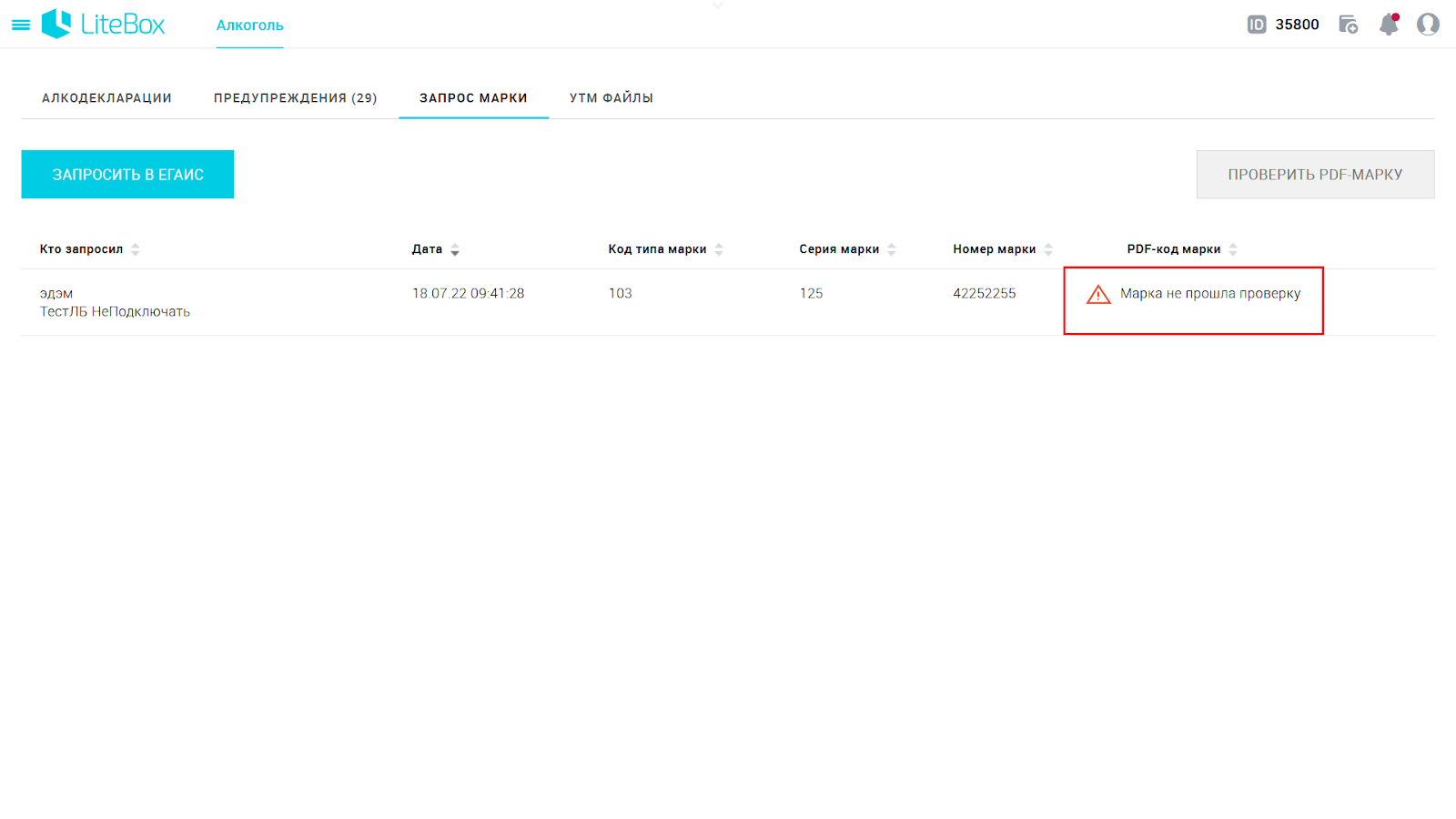
Task: Click the Марка не прошла проверку message
Action: click(1210, 293)
